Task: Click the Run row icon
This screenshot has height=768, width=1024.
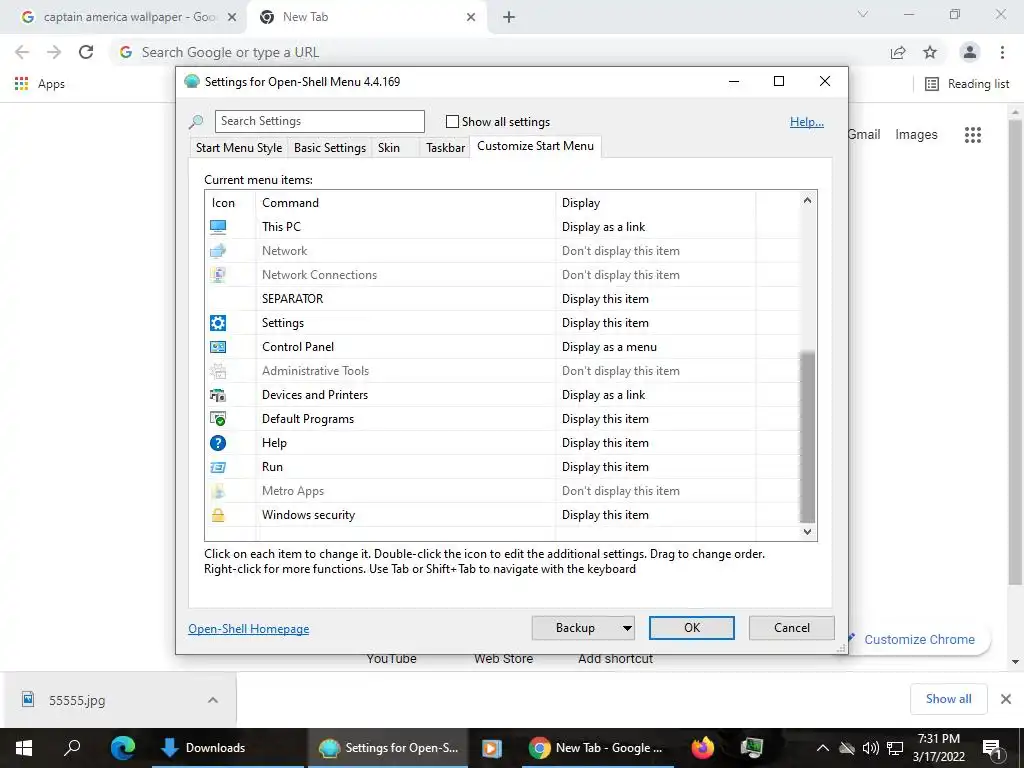Action: click(218, 467)
